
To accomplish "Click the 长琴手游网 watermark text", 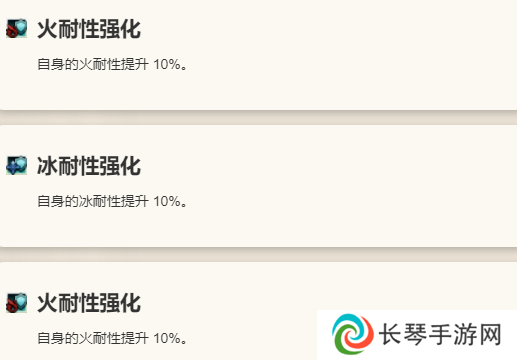I will coord(440,334).
